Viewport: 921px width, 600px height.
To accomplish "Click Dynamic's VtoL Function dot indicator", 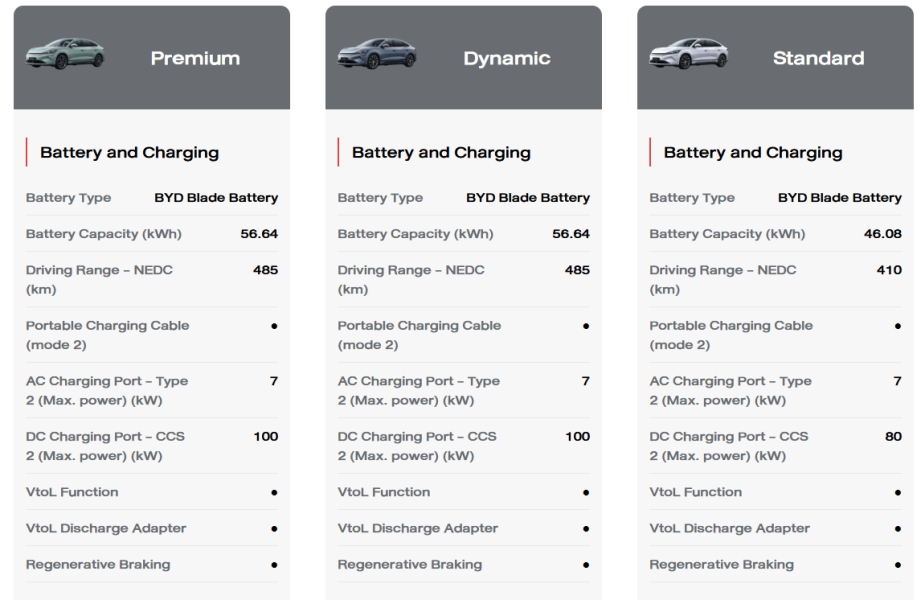I will click(x=586, y=492).
